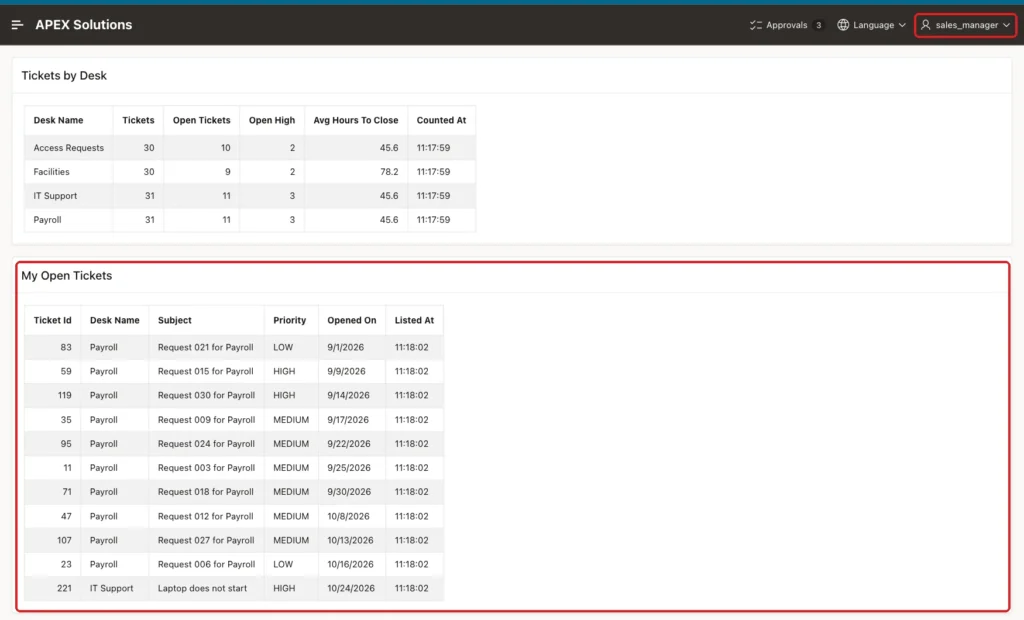The width and height of the screenshot is (1024, 620).
Task: Open the sales_manager account menu
Action: (965, 25)
